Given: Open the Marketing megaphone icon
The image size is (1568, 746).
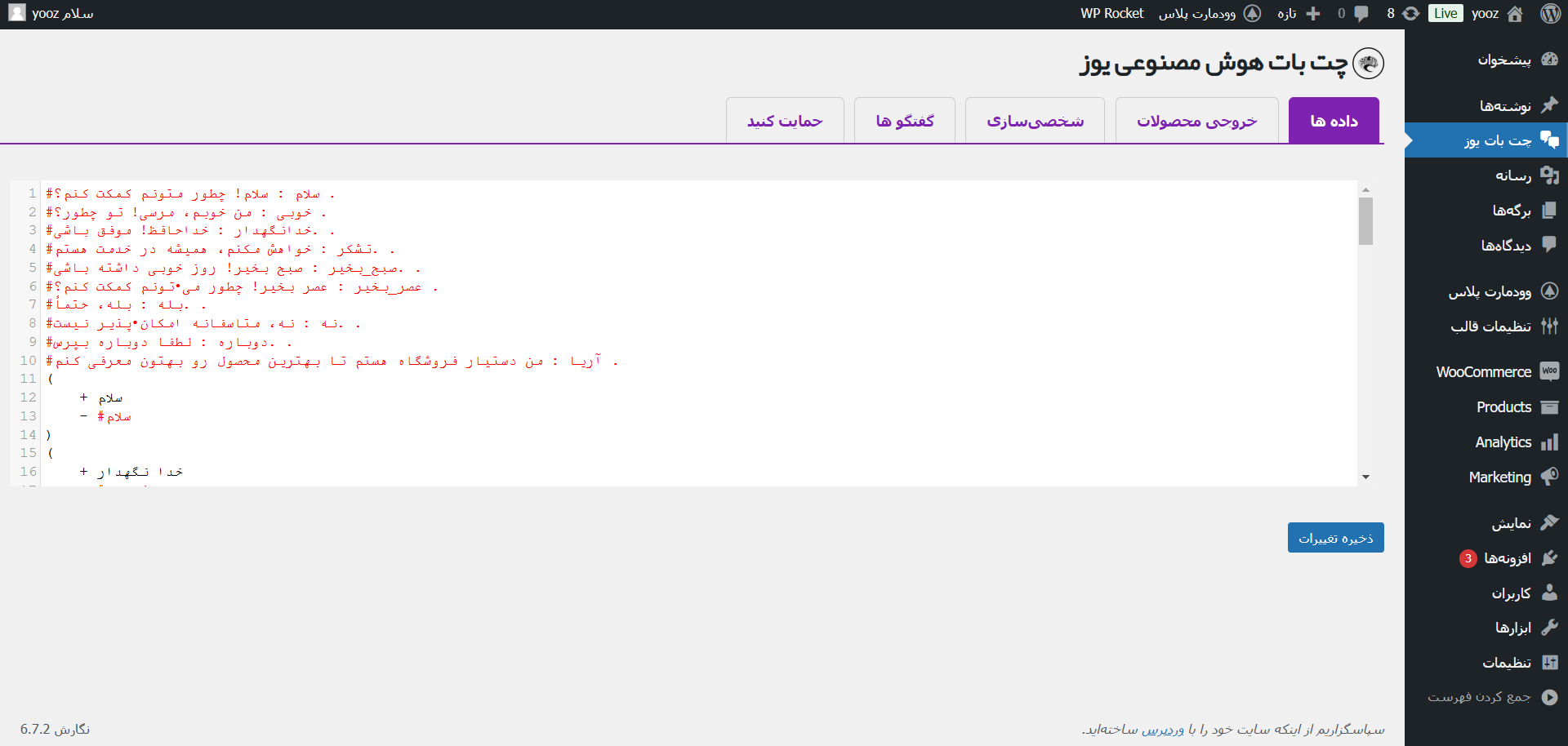Looking at the screenshot, I should pyautogui.click(x=1549, y=477).
